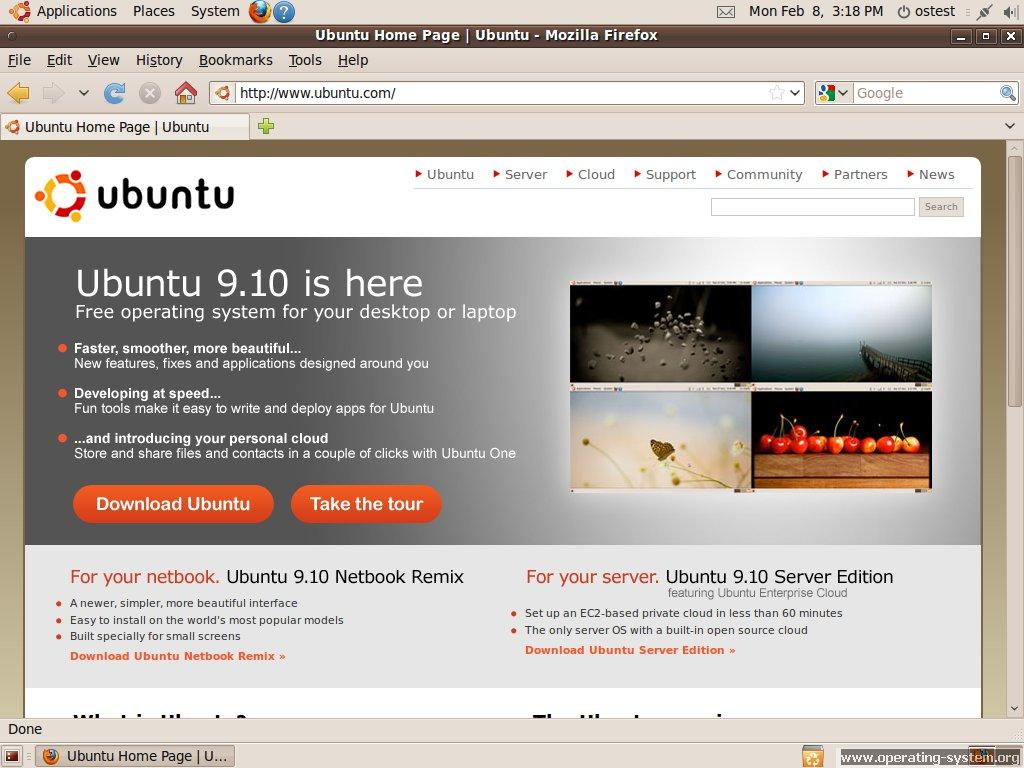1024x768 pixels.
Task: Reload the page with the refresh icon
Action: coord(114,93)
